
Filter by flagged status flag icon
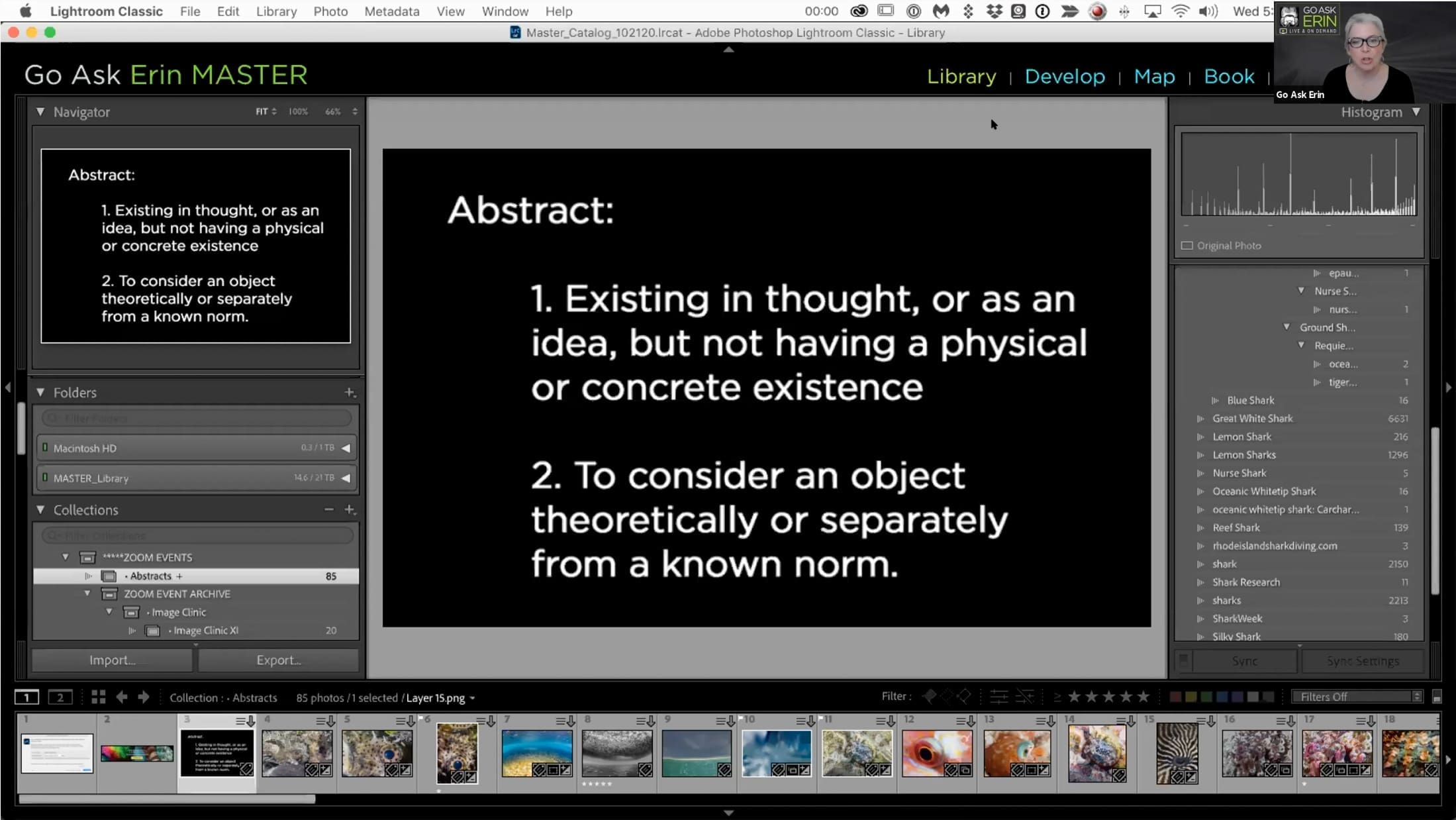(930, 696)
